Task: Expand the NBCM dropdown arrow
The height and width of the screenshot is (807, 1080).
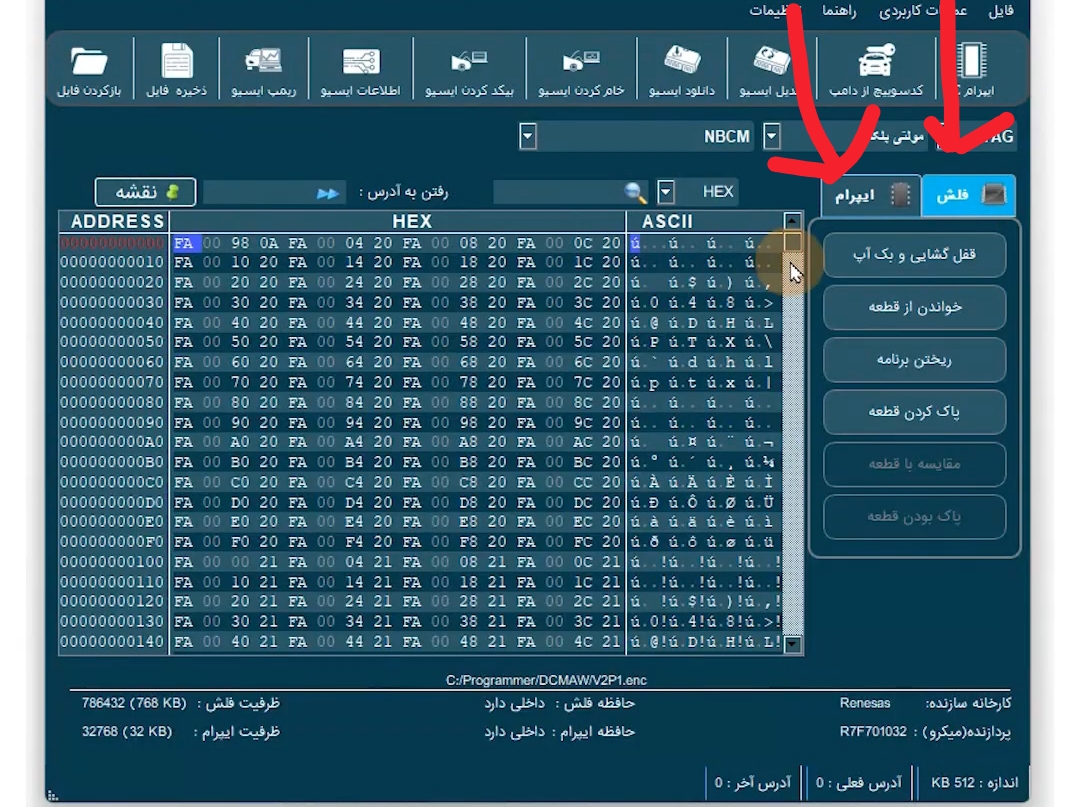Action: point(528,136)
